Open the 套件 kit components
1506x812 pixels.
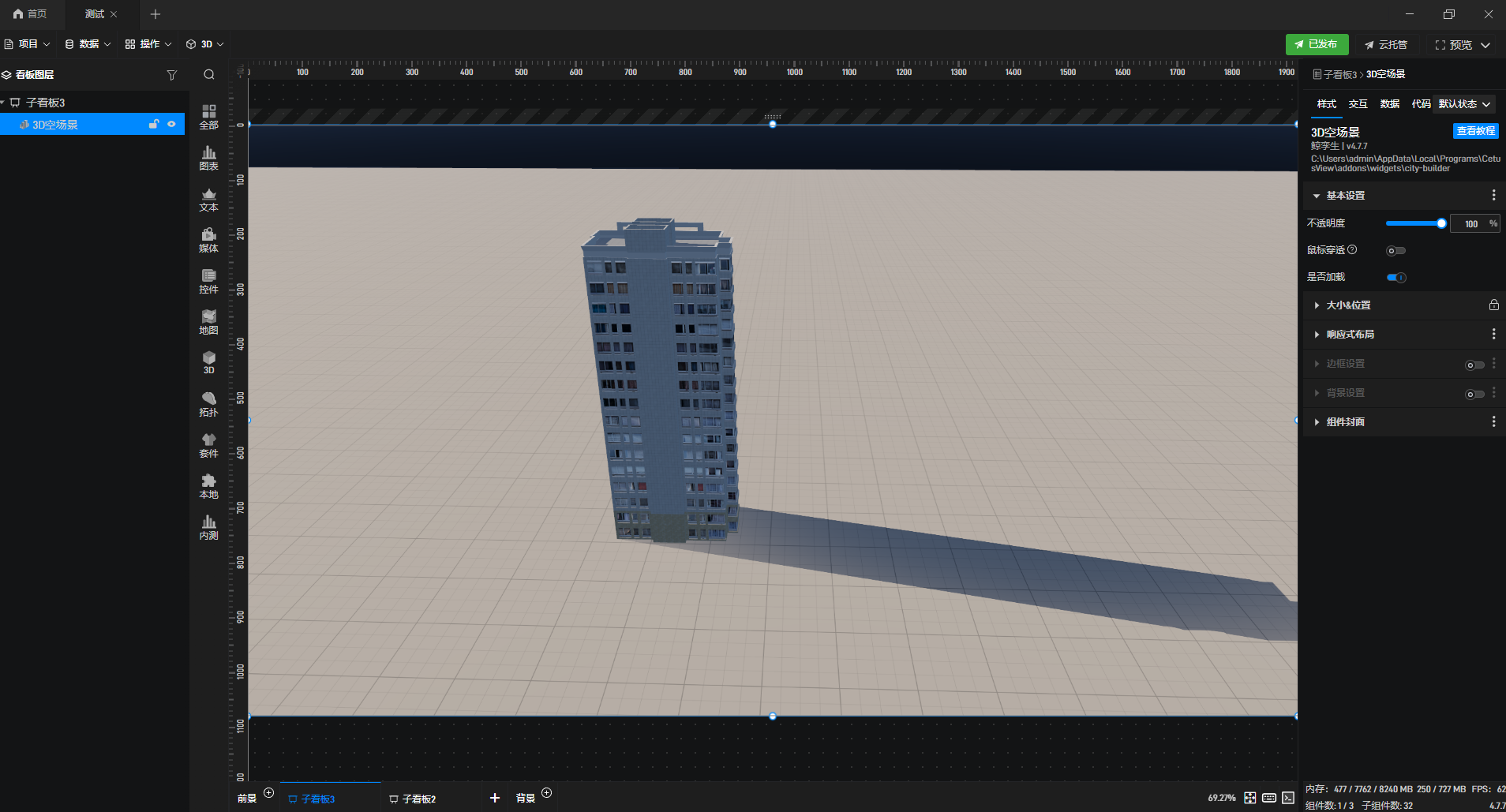click(x=208, y=445)
